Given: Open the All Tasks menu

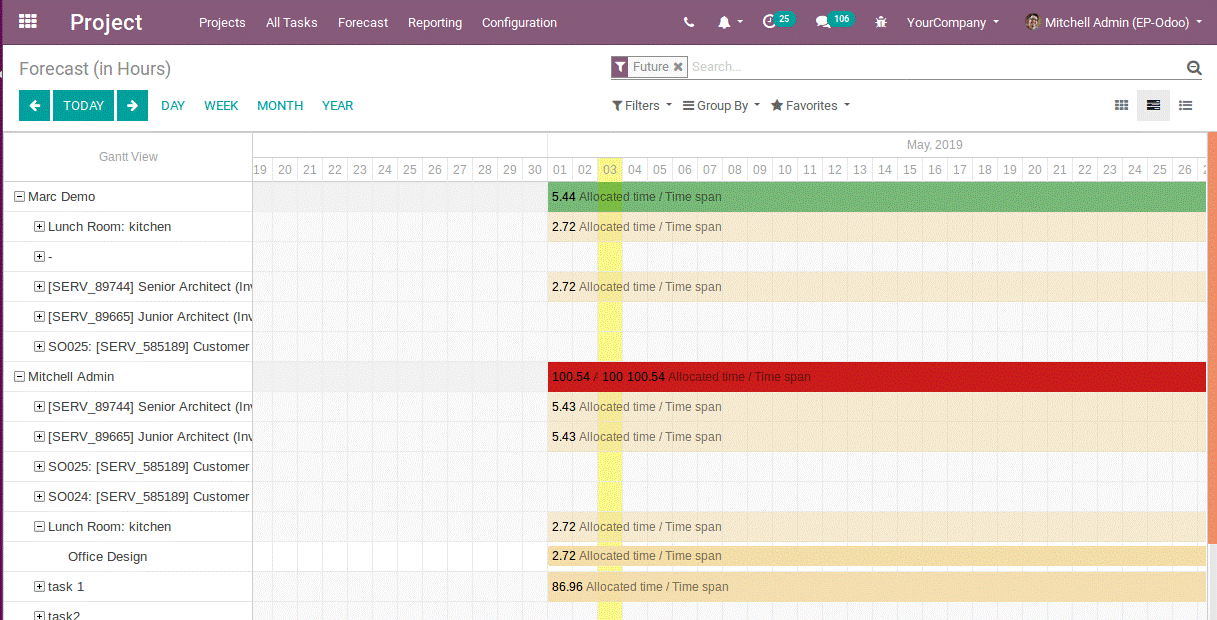Looking at the screenshot, I should tap(292, 22).
